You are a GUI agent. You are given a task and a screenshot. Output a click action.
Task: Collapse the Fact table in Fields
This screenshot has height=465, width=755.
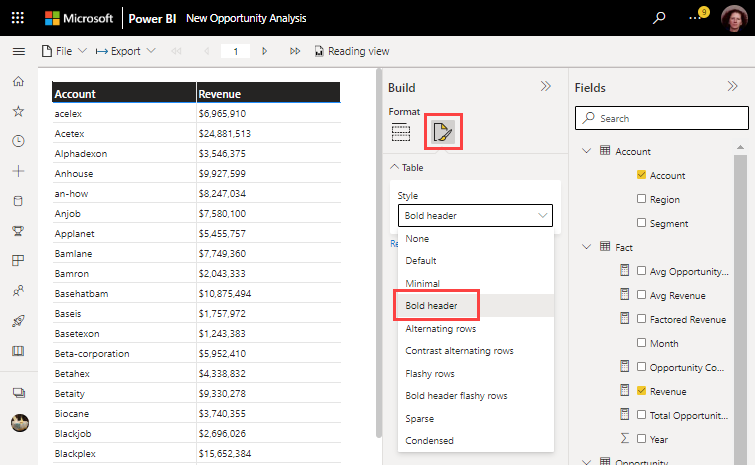tap(586, 247)
